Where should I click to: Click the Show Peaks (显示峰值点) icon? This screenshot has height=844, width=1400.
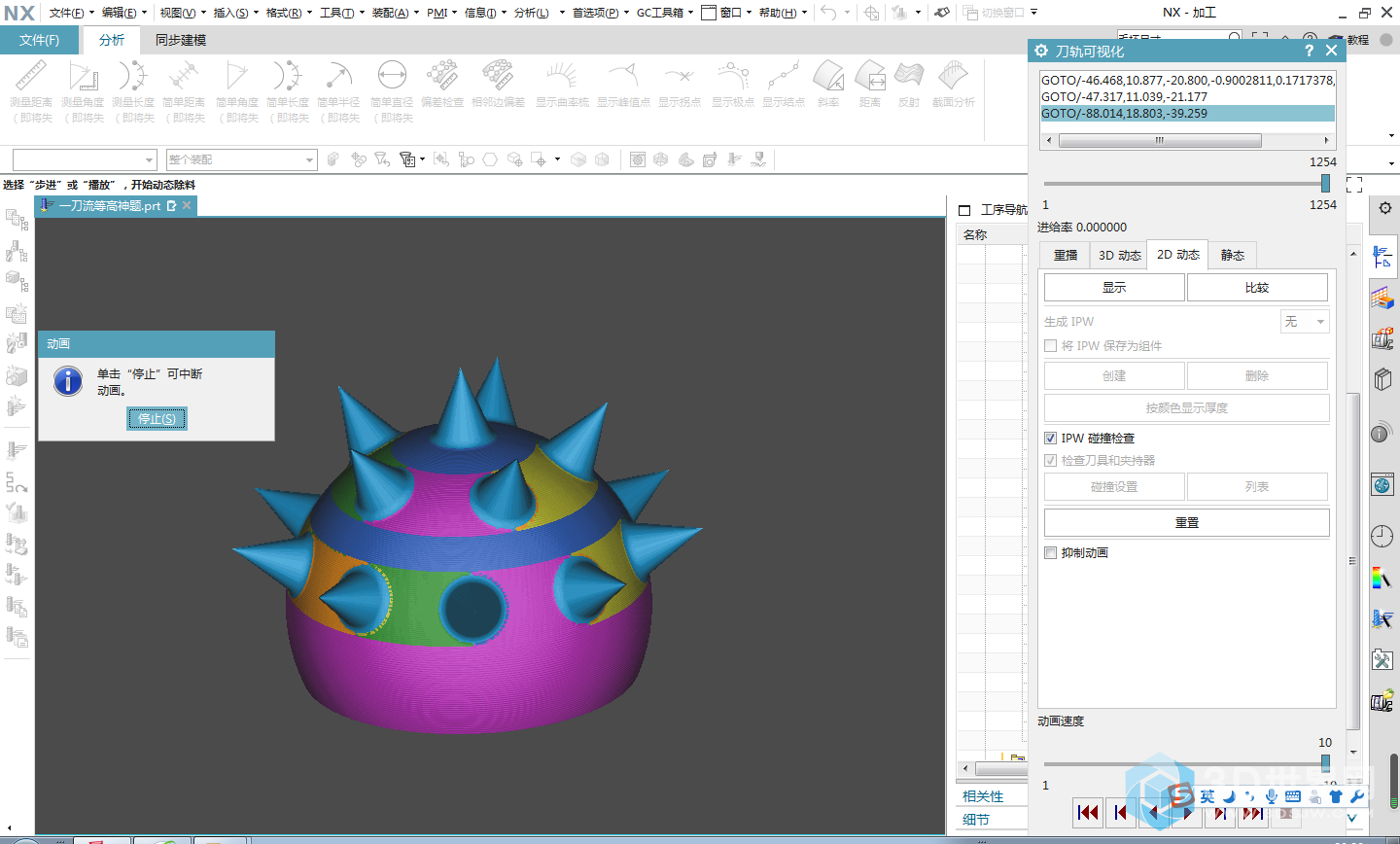coord(623,76)
